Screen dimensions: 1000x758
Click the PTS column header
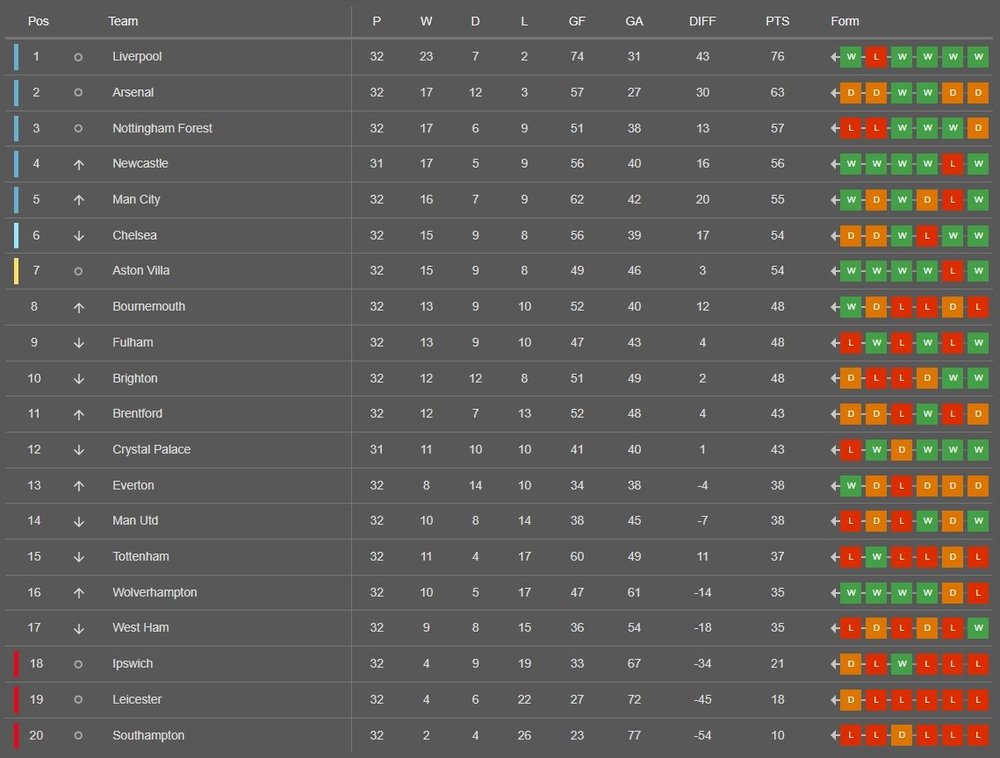[x=777, y=21]
